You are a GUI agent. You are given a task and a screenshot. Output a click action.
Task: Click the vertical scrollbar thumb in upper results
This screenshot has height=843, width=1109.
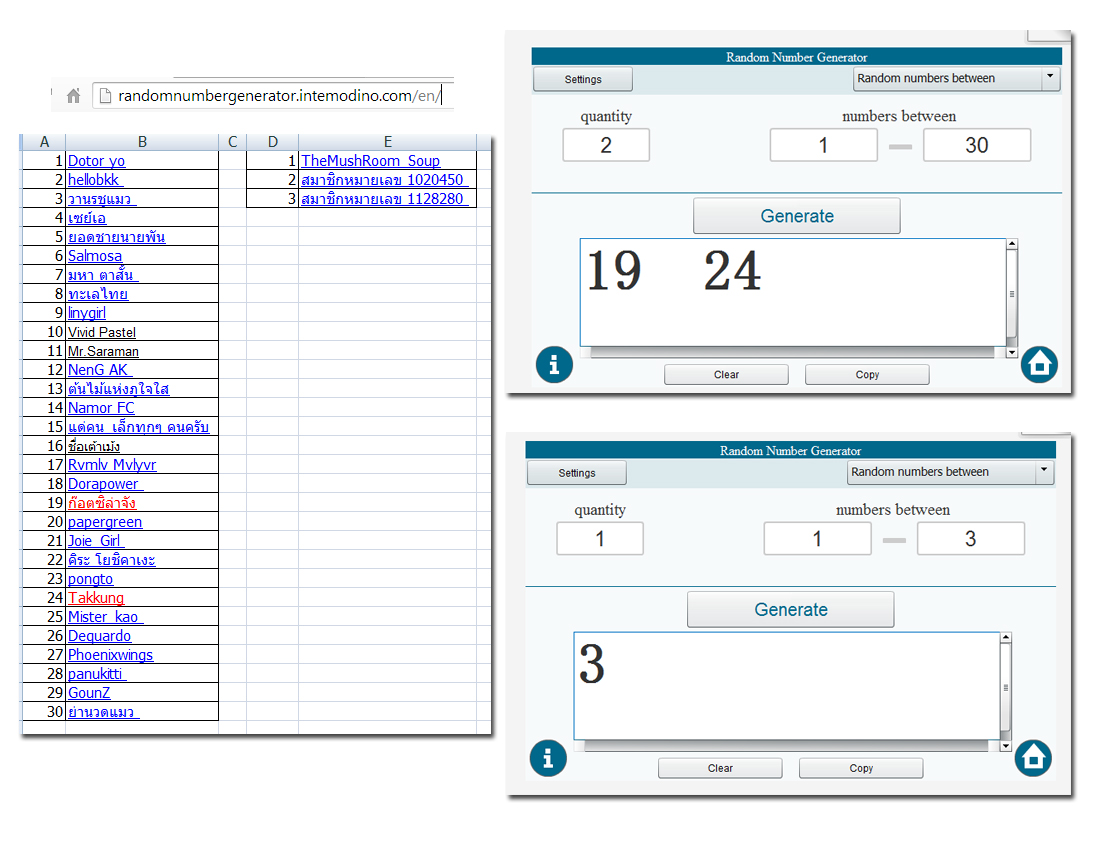click(x=1012, y=293)
